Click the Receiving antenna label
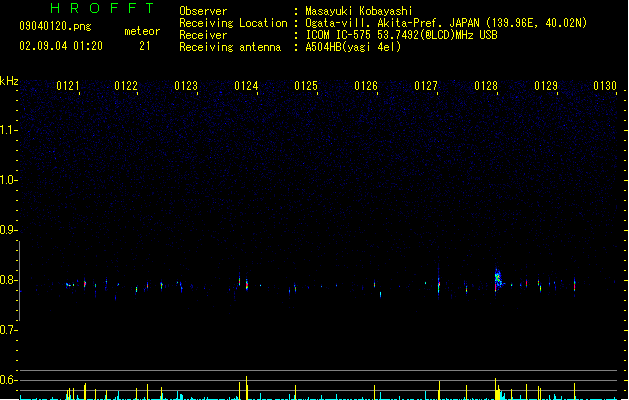The height and width of the screenshot is (400, 629). tap(230, 47)
